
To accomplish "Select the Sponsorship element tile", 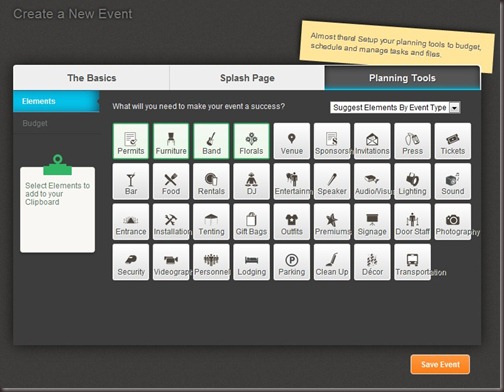I will coord(332,141).
